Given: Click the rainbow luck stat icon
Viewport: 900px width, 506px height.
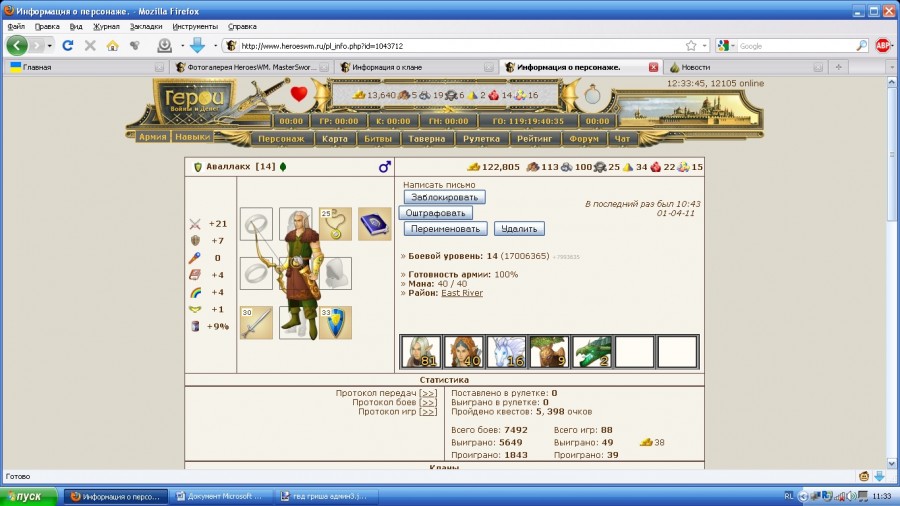Looking at the screenshot, I should tap(195, 292).
